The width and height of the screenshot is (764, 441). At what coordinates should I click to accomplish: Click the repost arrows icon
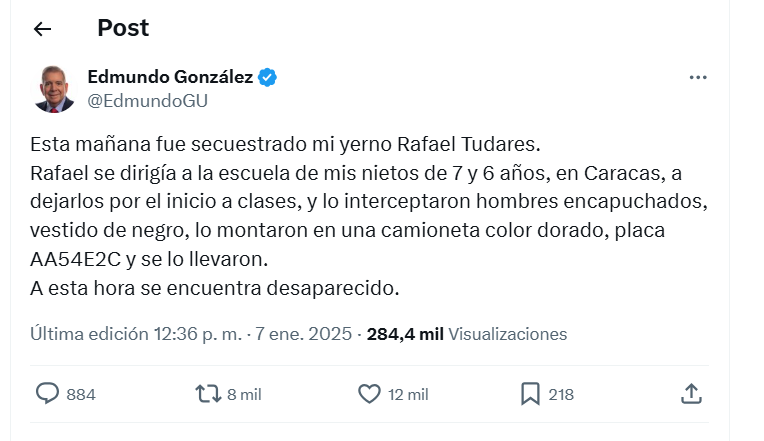point(208,394)
